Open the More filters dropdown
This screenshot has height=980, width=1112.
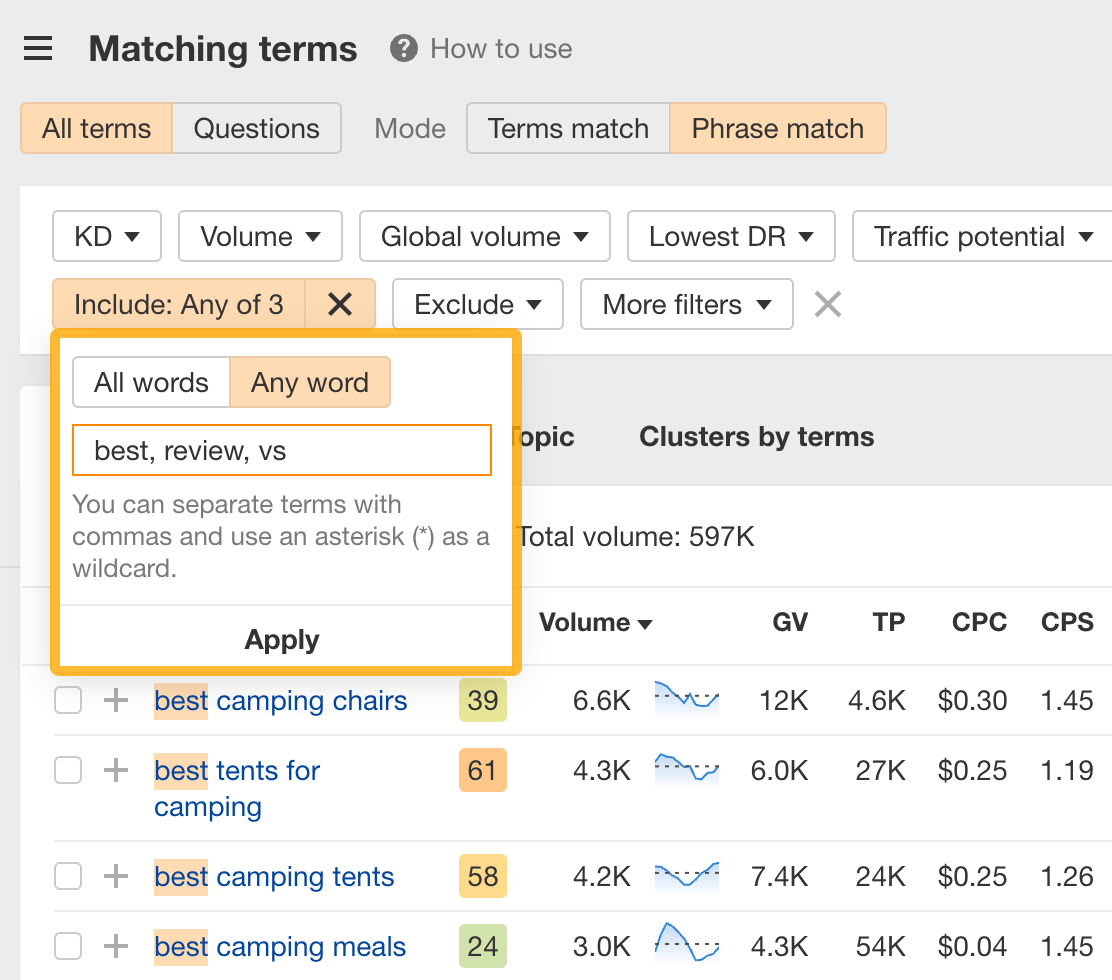click(x=686, y=304)
